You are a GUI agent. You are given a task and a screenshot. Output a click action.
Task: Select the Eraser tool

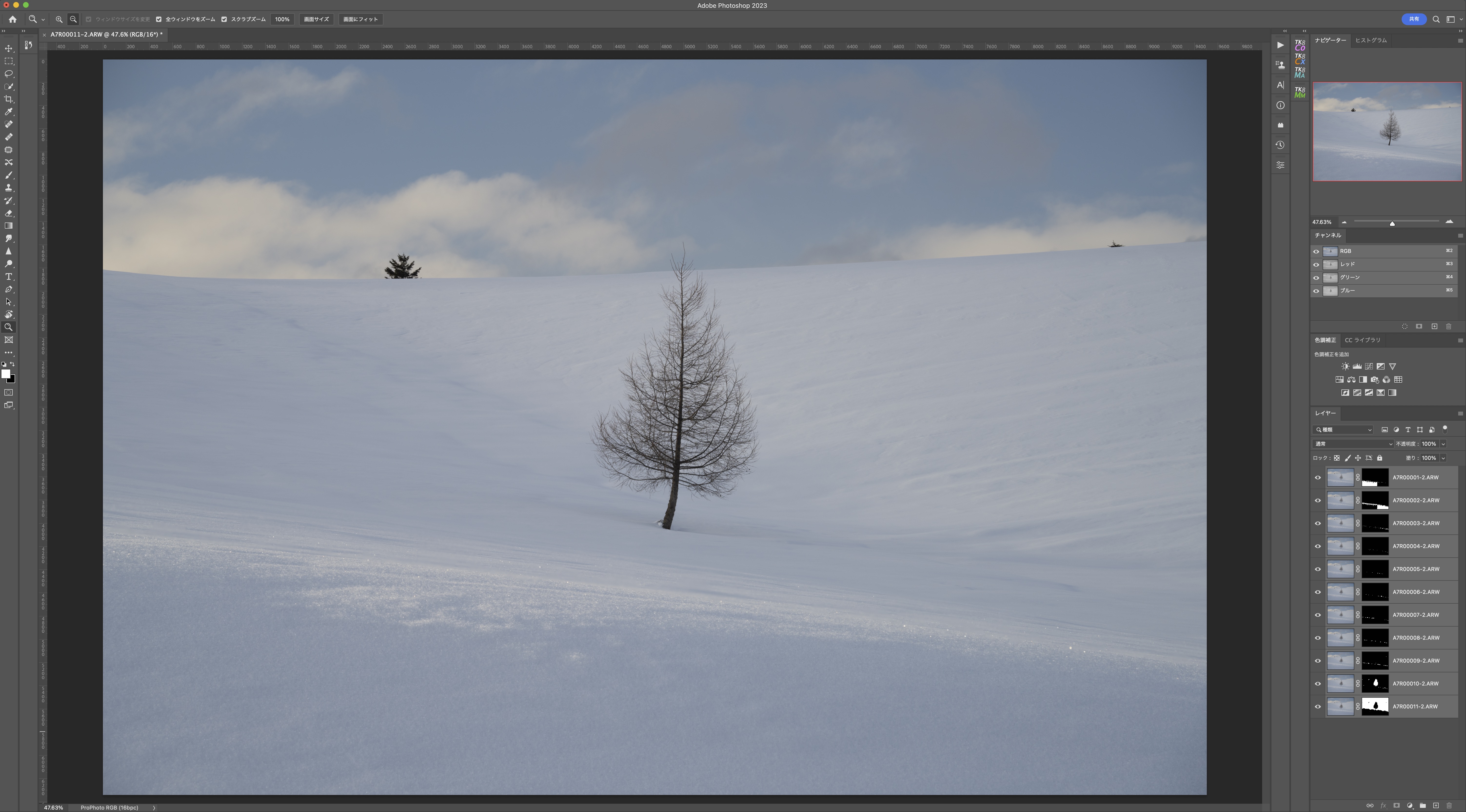point(9,213)
